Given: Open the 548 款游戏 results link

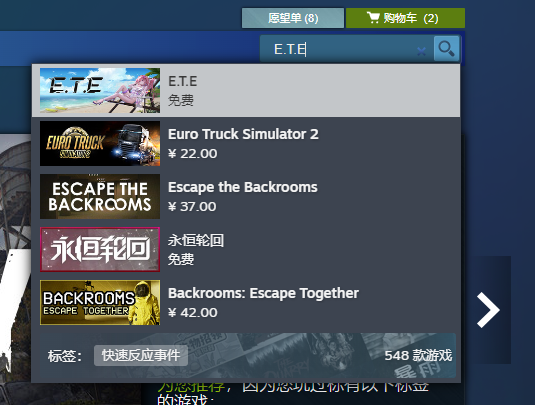Looking at the screenshot, I should point(418,356).
